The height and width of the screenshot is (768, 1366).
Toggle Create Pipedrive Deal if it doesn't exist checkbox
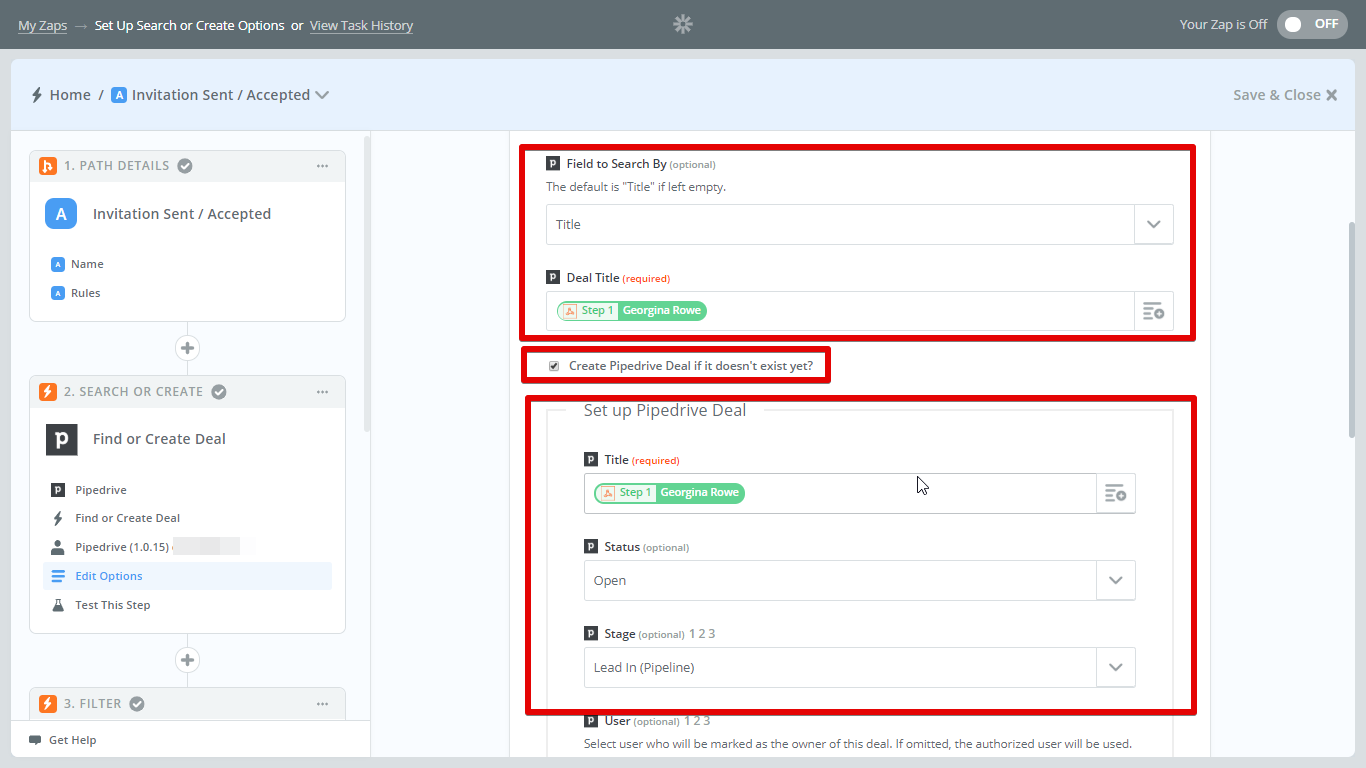(554, 366)
